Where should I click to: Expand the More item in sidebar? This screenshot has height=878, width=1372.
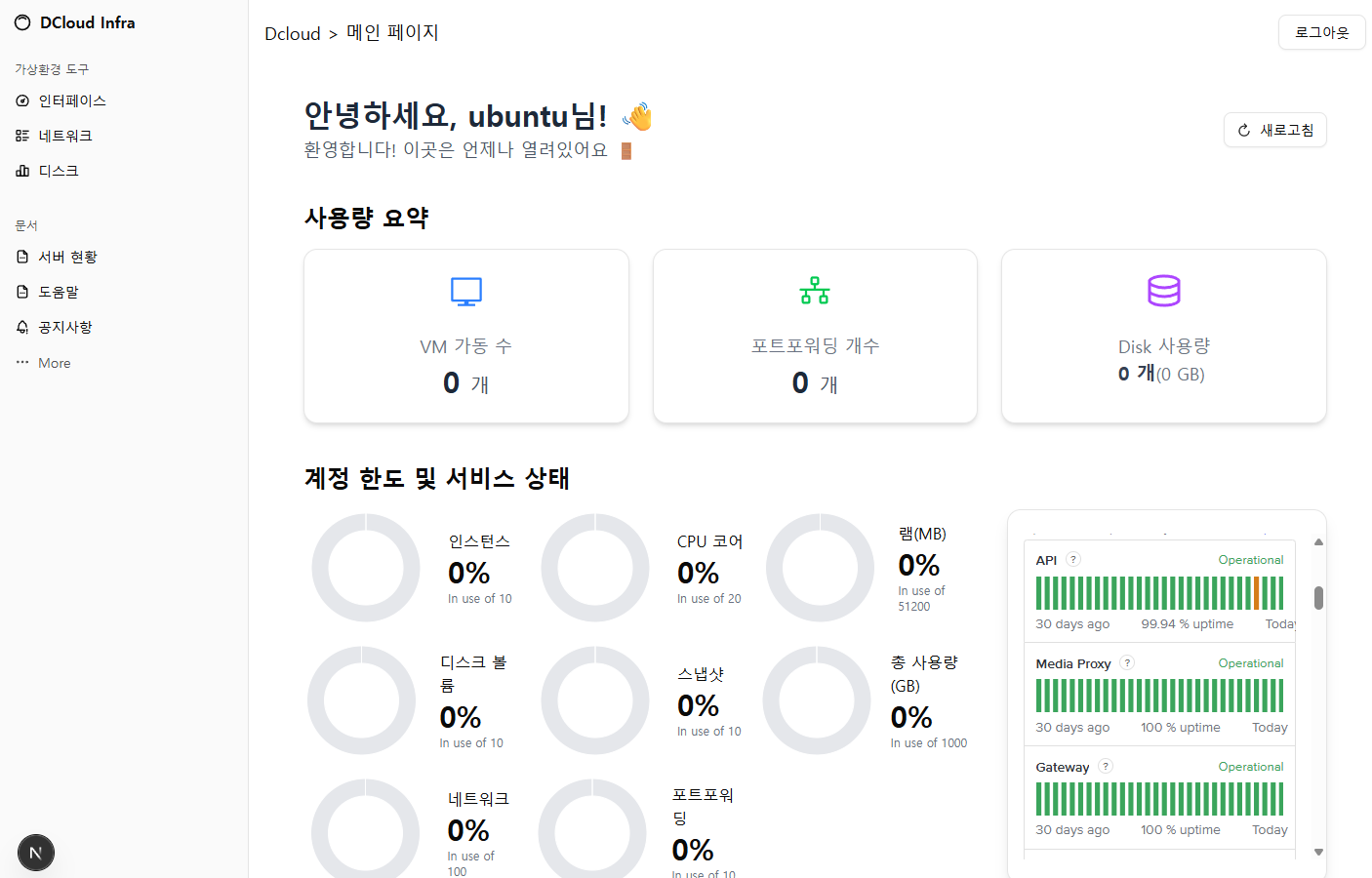(54, 363)
